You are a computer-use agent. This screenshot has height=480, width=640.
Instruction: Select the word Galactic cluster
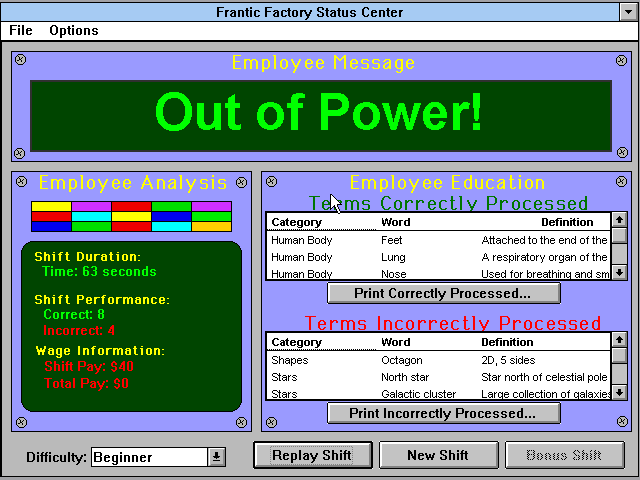coord(418,394)
